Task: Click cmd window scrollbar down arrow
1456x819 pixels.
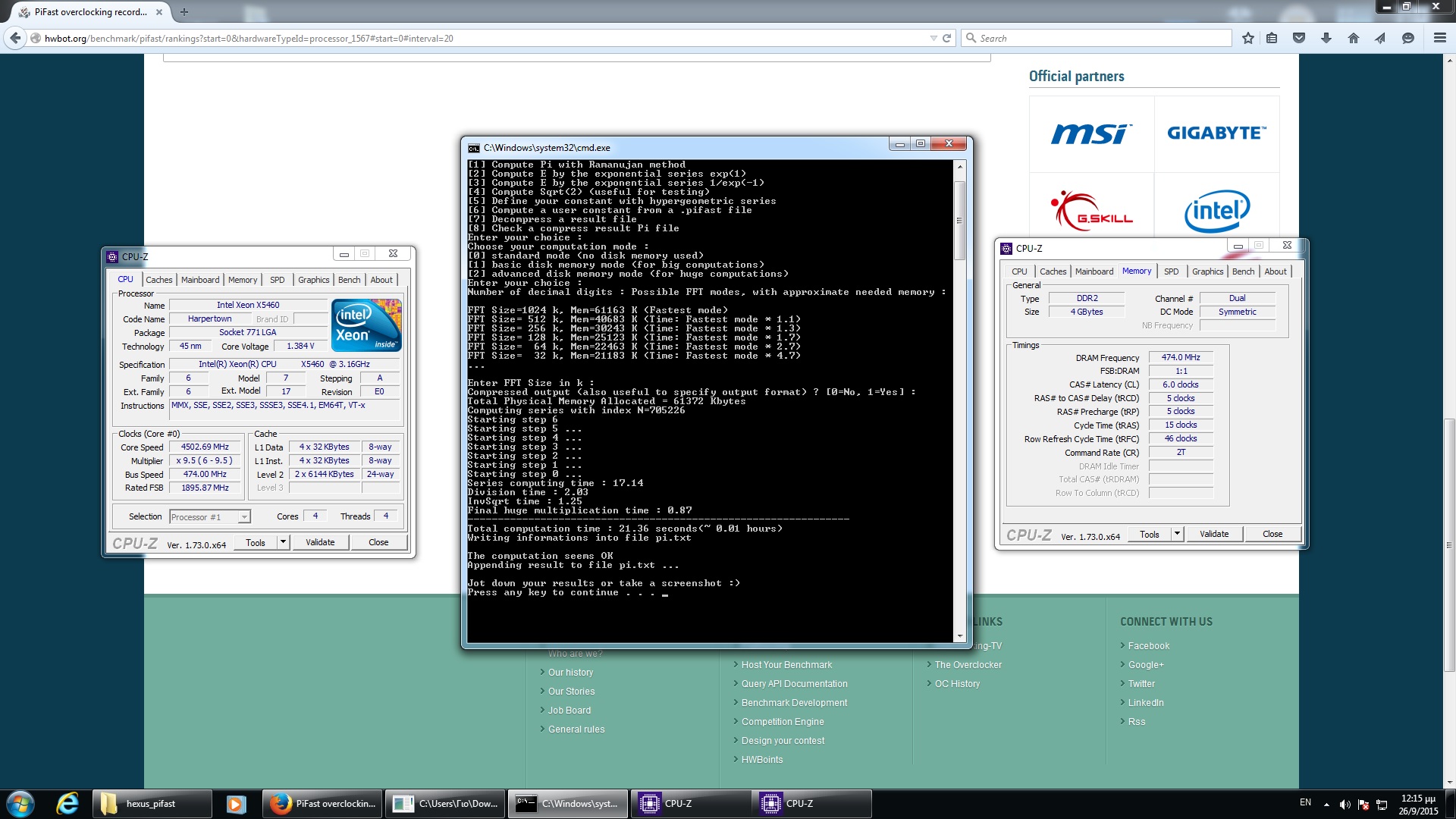Action: [x=959, y=635]
